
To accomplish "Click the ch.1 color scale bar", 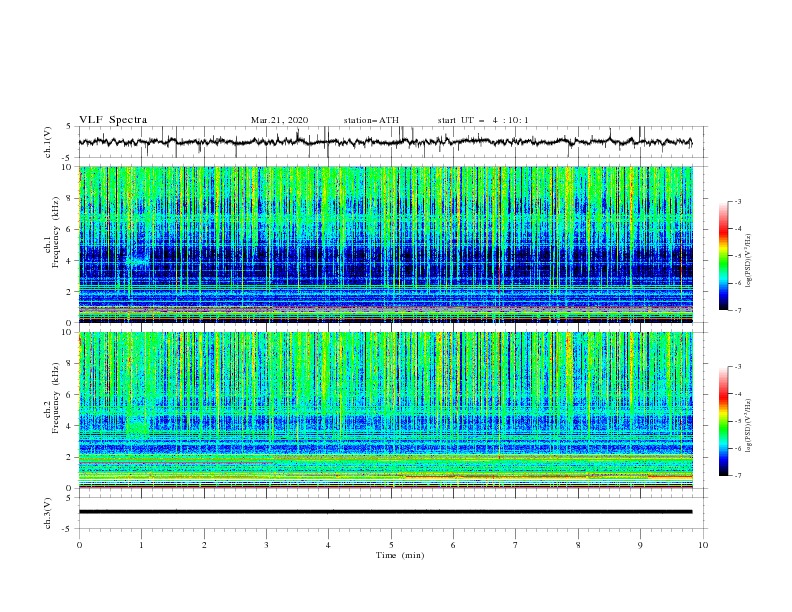I will 723,255.
